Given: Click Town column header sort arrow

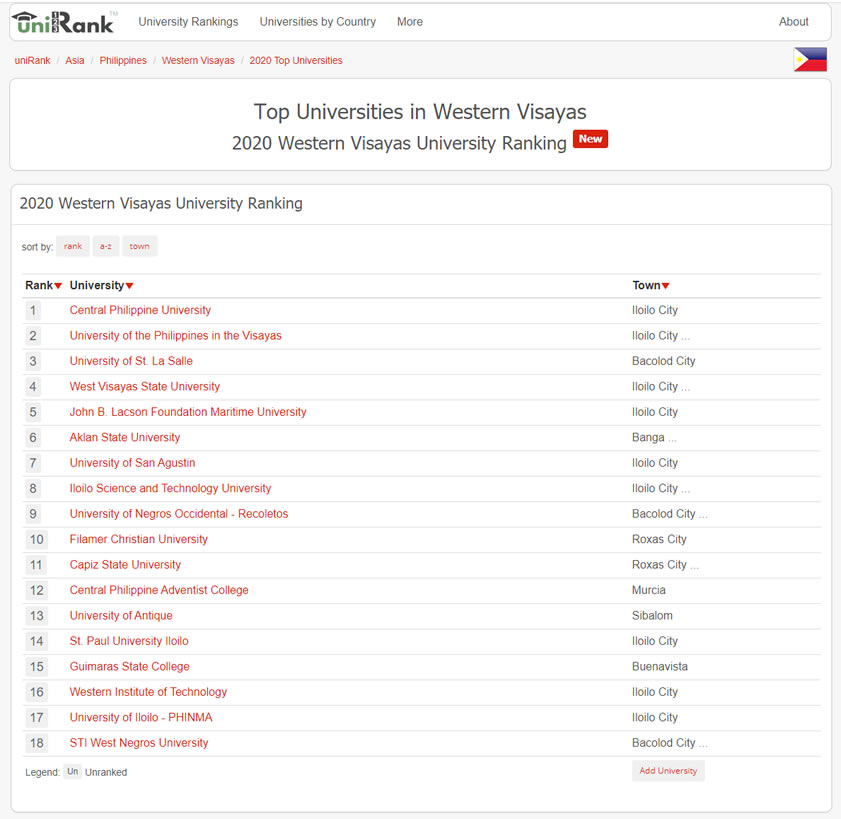Looking at the screenshot, I should (x=666, y=286).
